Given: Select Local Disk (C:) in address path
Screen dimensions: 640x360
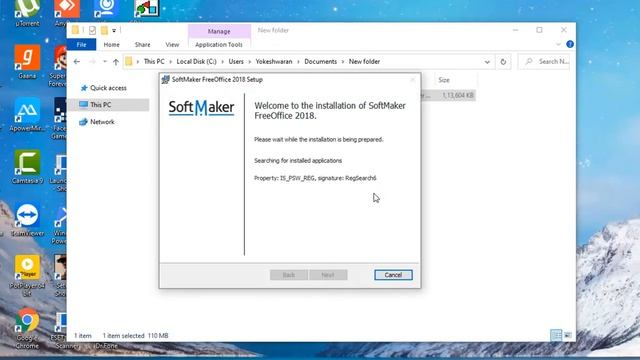Looking at the screenshot, I should pyautogui.click(x=196, y=62).
